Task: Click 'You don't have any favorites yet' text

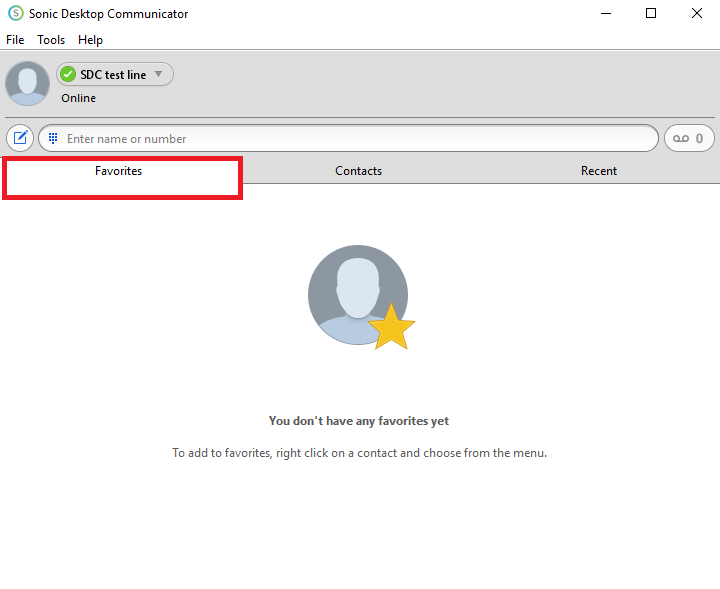Action: point(359,421)
